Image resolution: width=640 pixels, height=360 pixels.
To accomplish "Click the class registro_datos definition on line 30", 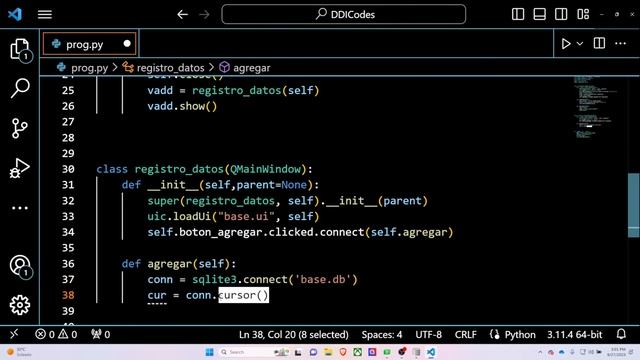I will pos(204,169).
